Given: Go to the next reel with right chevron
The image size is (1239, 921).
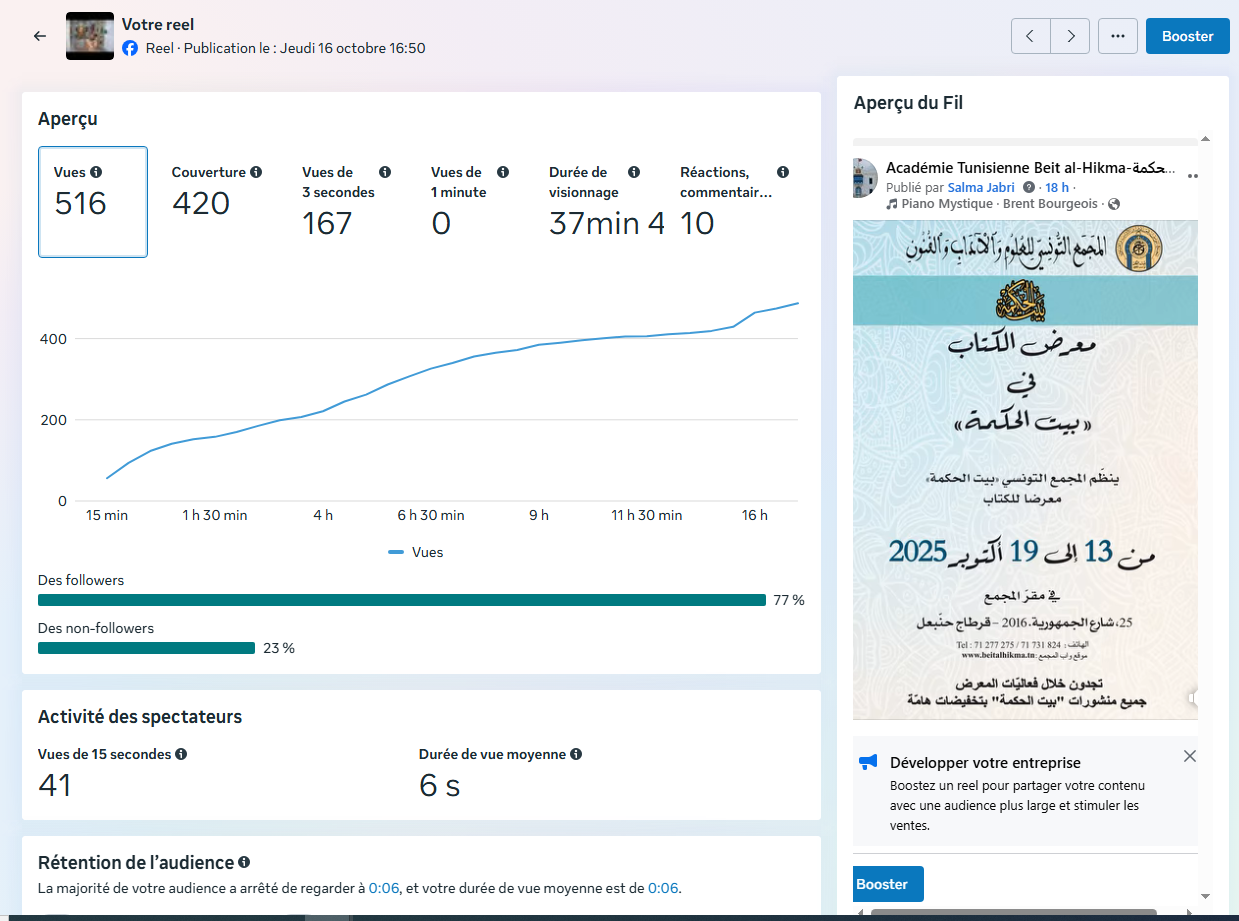Looking at the screenshot, I should coord(1070,36).
